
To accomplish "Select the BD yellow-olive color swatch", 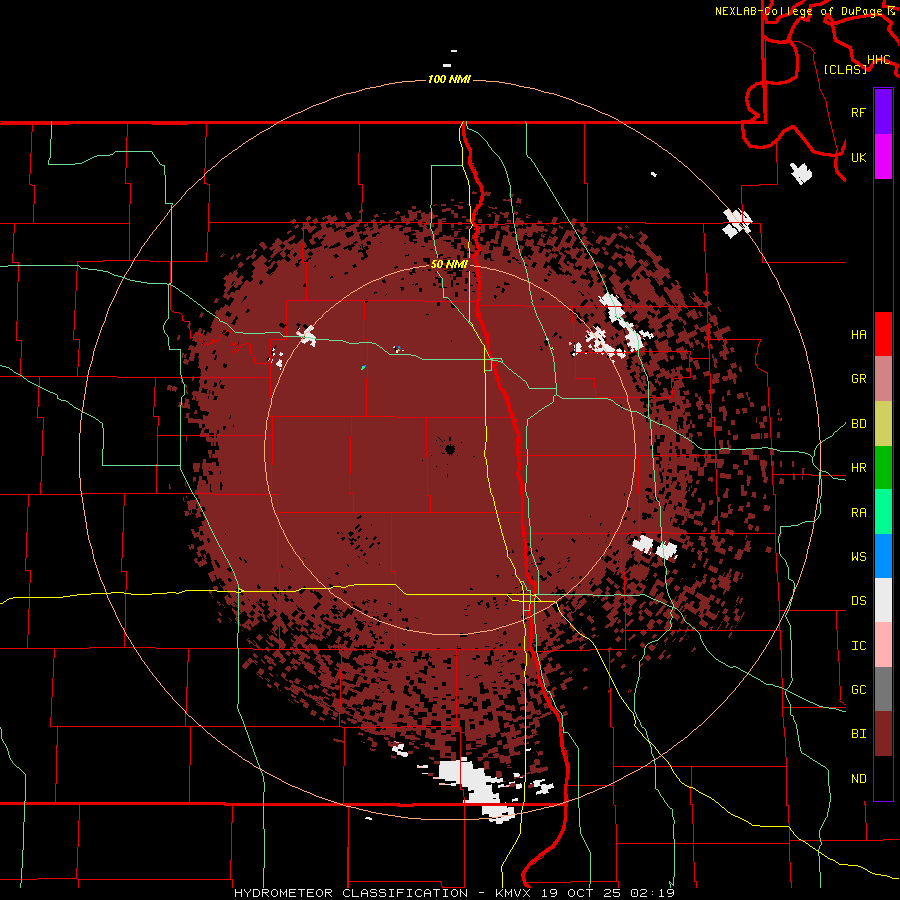I will 883,423.
